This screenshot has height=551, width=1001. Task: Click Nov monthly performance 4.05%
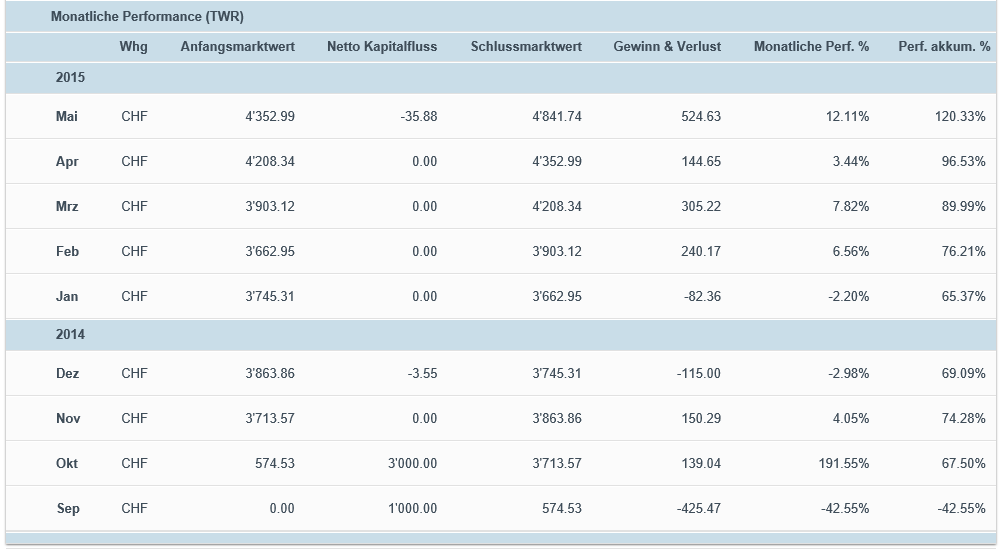coord(850,418)
